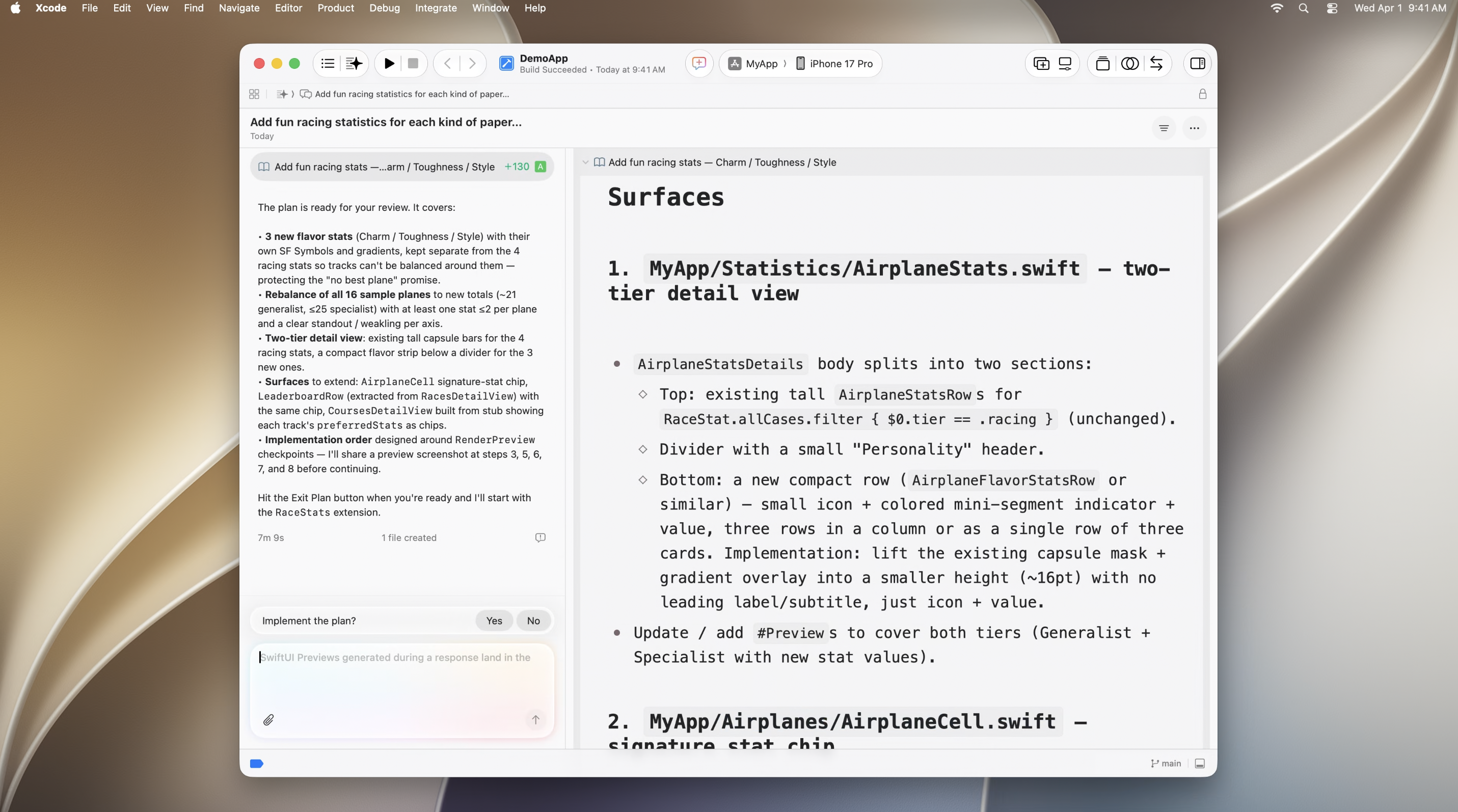Screen dimensions: 1458x812
Task: Toggle the editor lock icon
Action: [1203, 94]
